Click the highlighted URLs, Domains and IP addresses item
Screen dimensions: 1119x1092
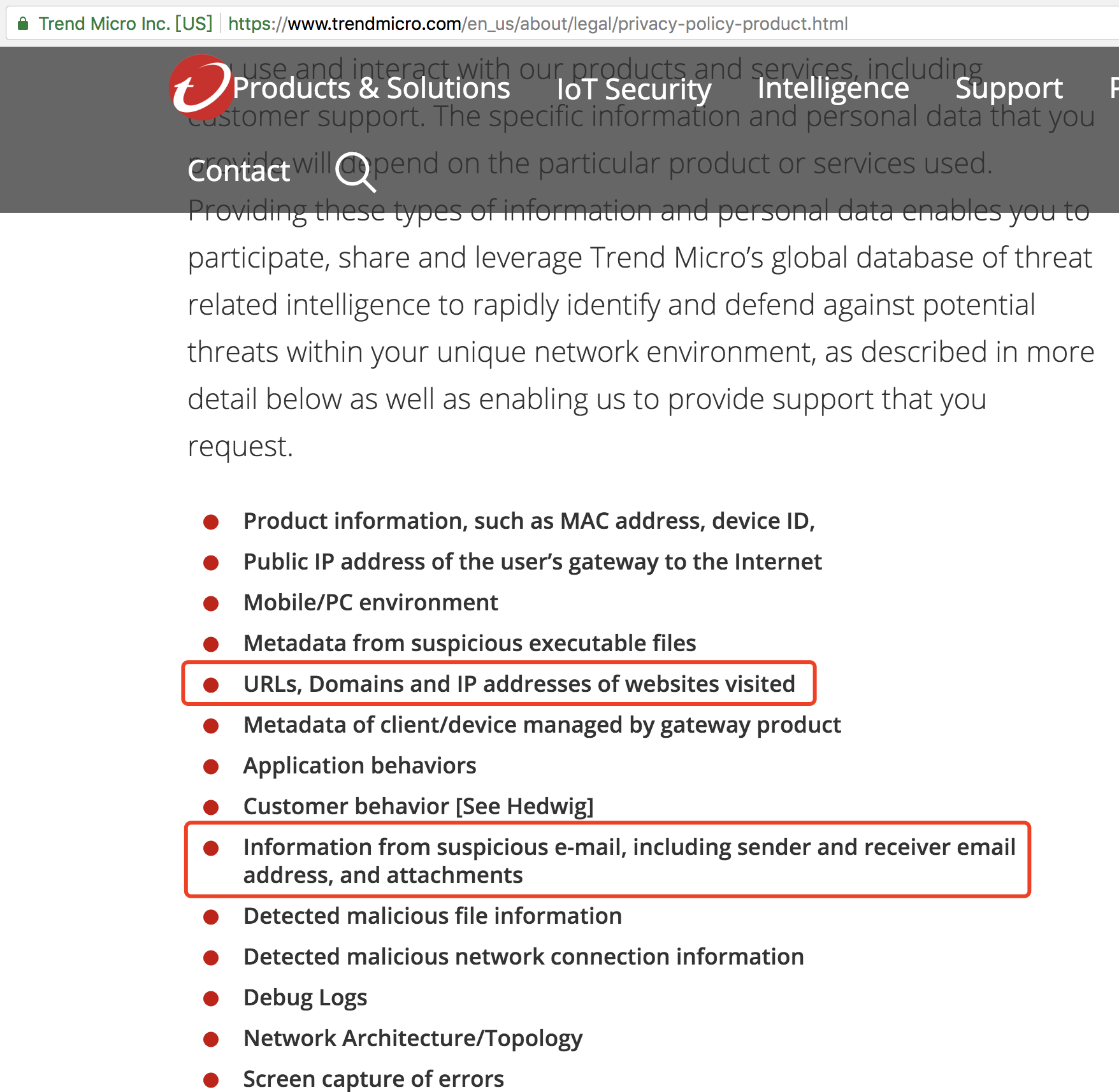point(519,684)
